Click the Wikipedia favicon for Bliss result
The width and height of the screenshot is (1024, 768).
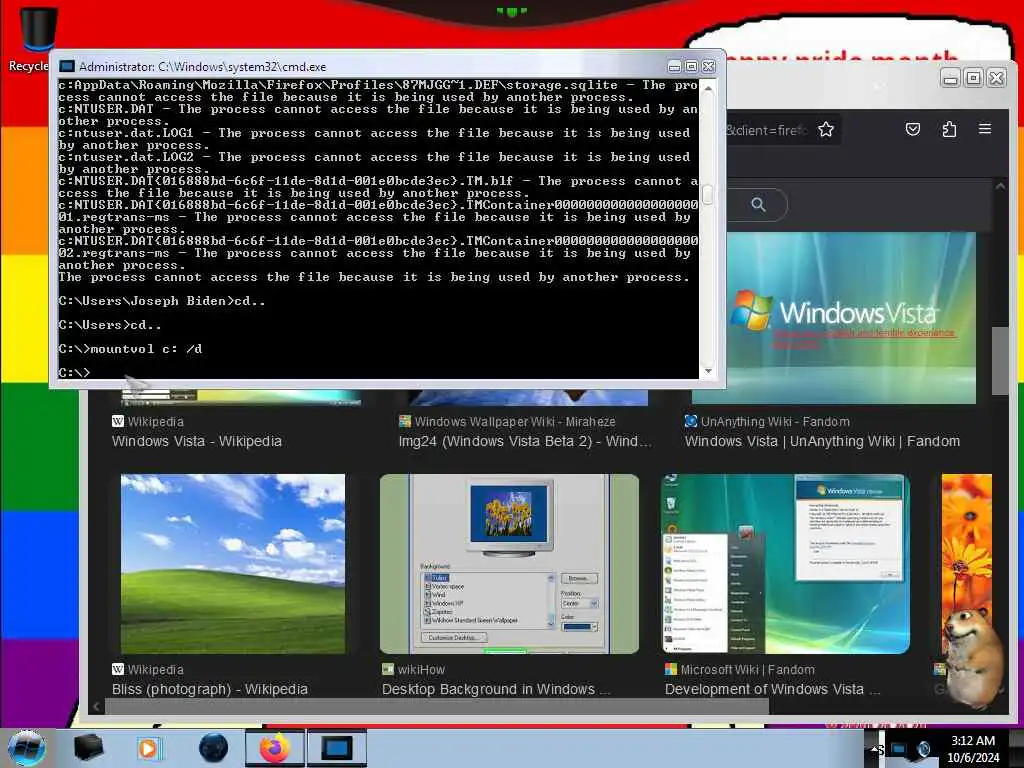coord(118,669)
